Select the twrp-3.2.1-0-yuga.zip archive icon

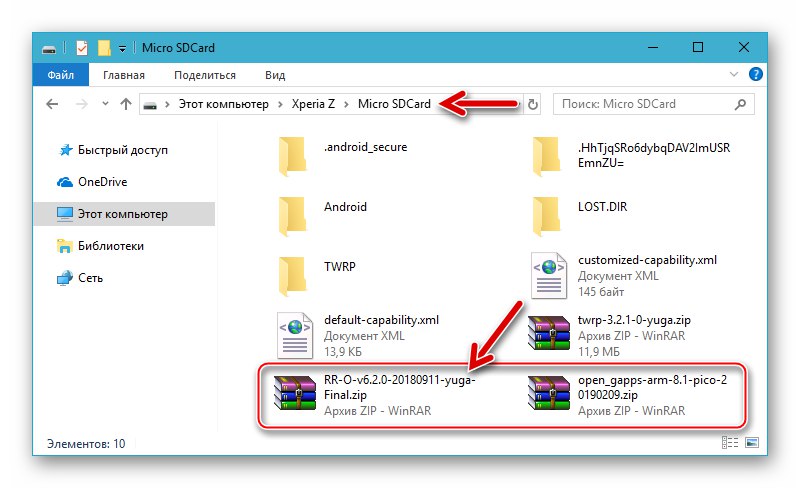[548, 333]
